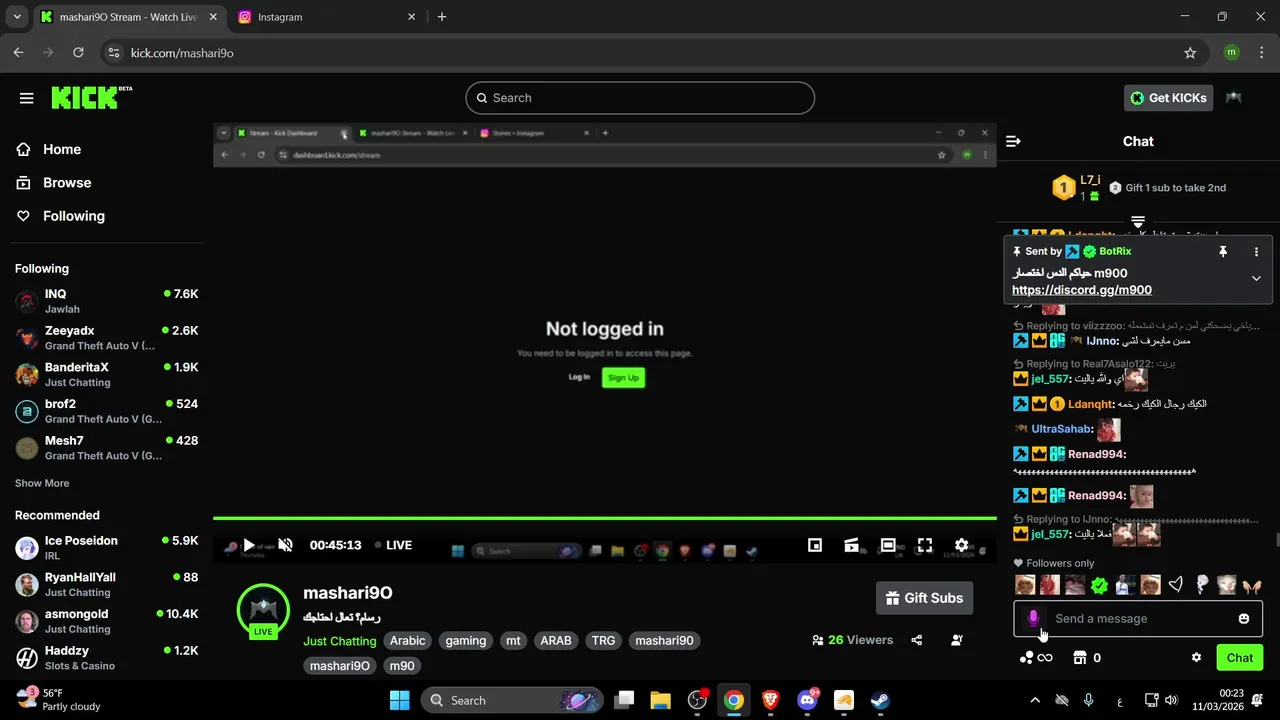Insert the green verified badge emote
Image resolution: width=1280 pixels, height=720 pixels.
click(1100, 585)
